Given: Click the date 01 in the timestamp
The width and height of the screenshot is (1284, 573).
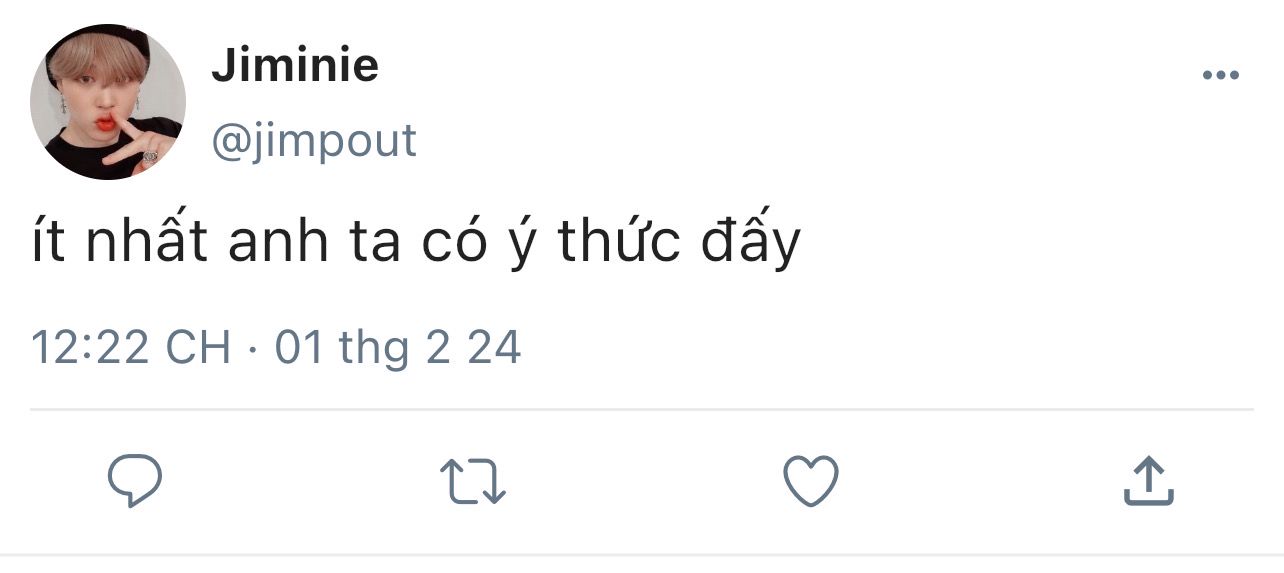Looking at the screenshot, I should click(300, 348).
